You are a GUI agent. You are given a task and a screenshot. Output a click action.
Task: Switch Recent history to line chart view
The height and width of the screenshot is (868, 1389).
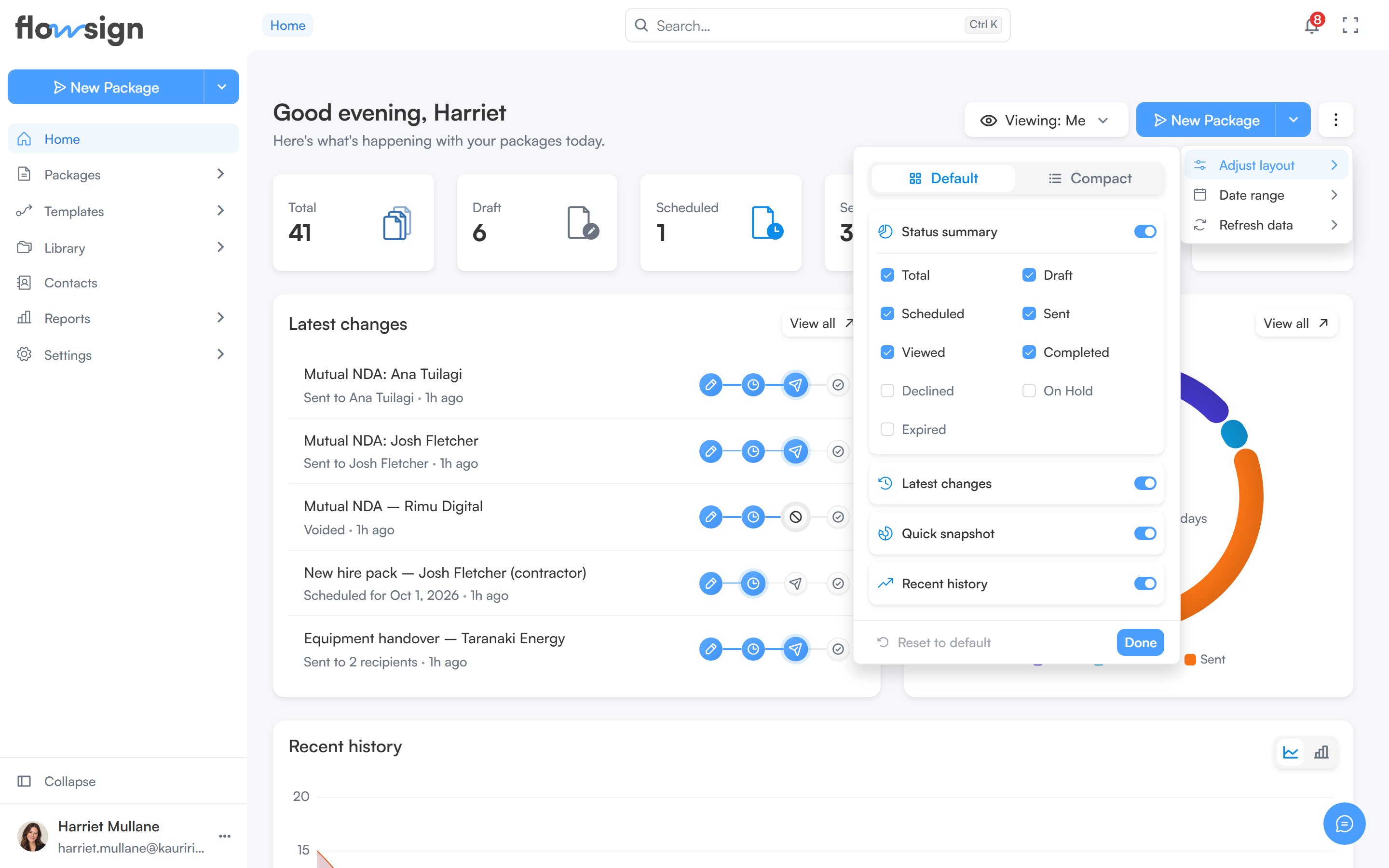pos(1290,752)
